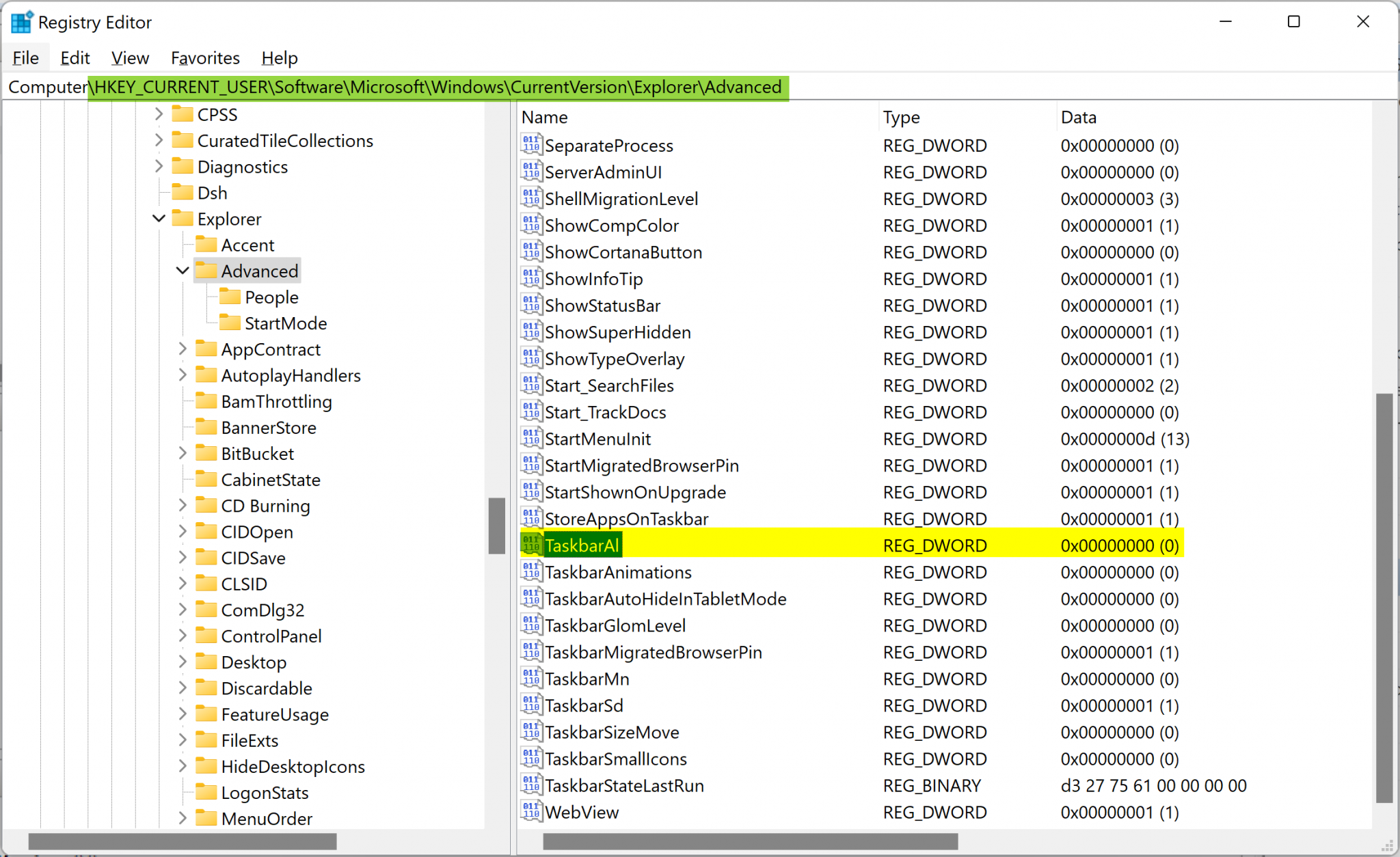The width and height of the screenshot is (1400, 857).
Task: Select the People folder icon
Action: [230, 296]
